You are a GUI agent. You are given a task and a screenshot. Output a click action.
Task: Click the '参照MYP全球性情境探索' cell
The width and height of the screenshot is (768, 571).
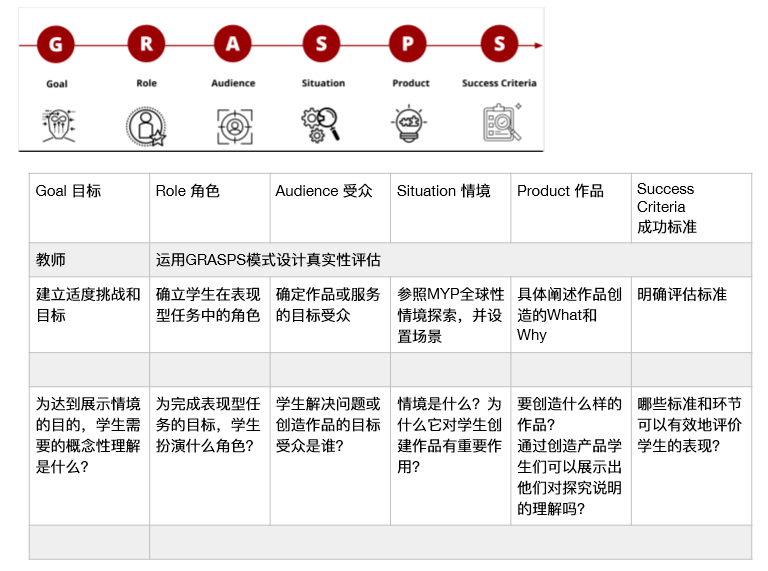(x=451, y=314)
